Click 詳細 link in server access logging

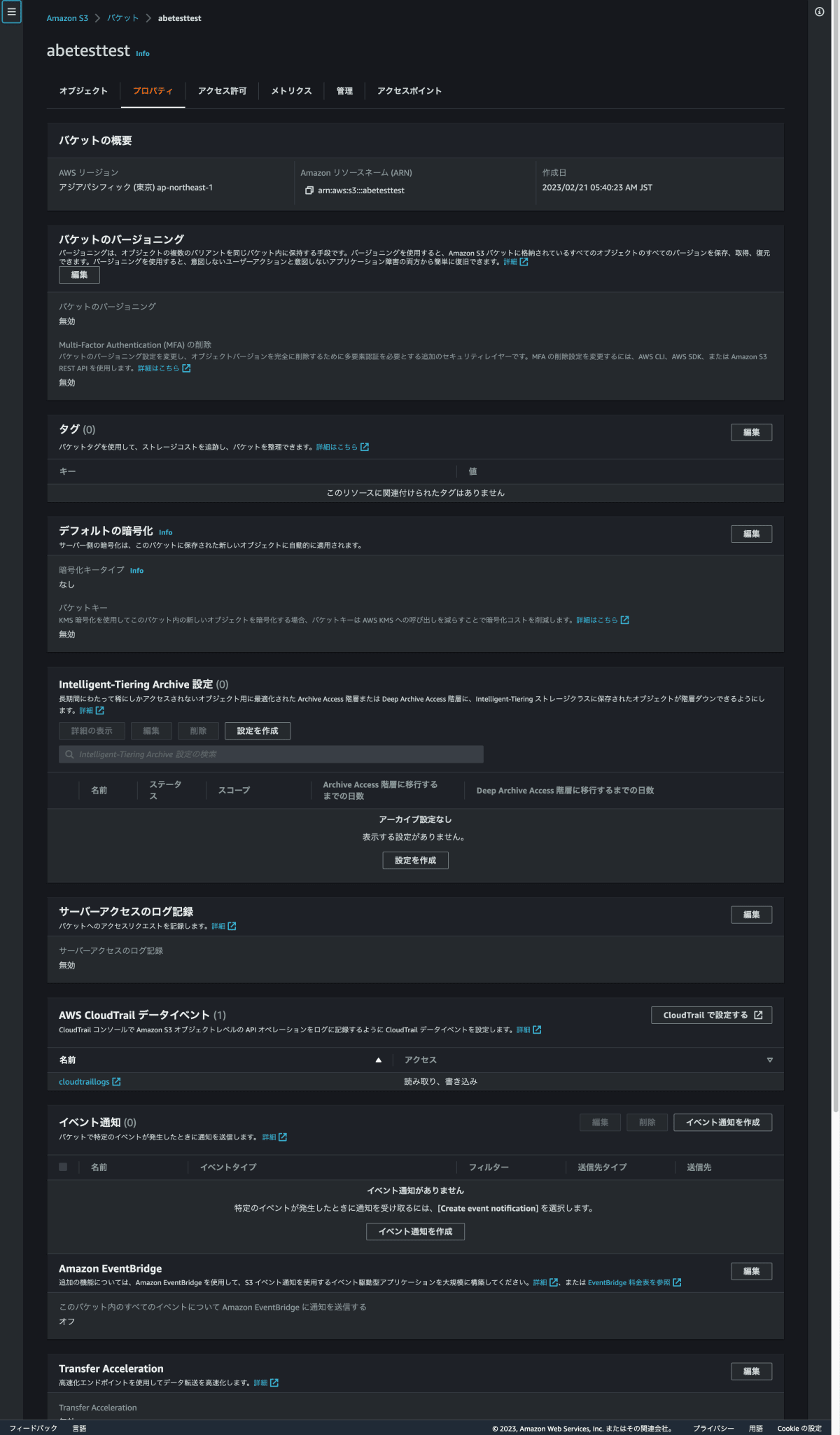pyautogui.click(x=218, y=926)
